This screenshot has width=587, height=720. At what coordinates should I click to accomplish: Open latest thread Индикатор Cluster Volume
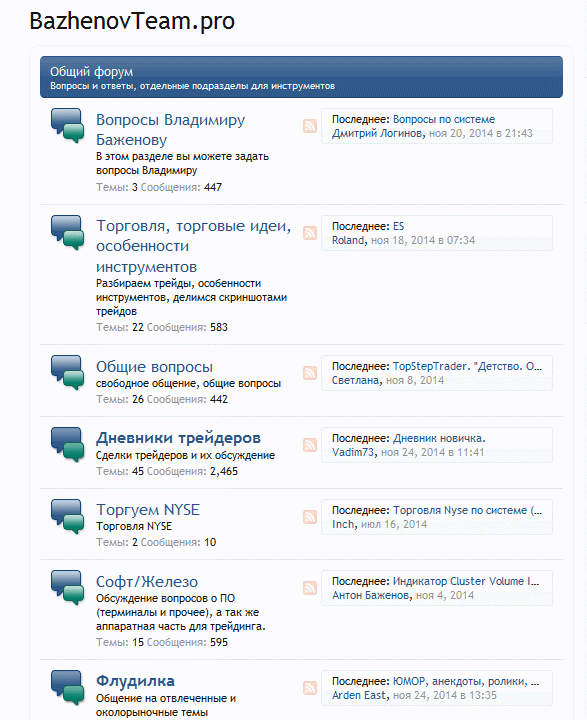[x=466, y=581]
